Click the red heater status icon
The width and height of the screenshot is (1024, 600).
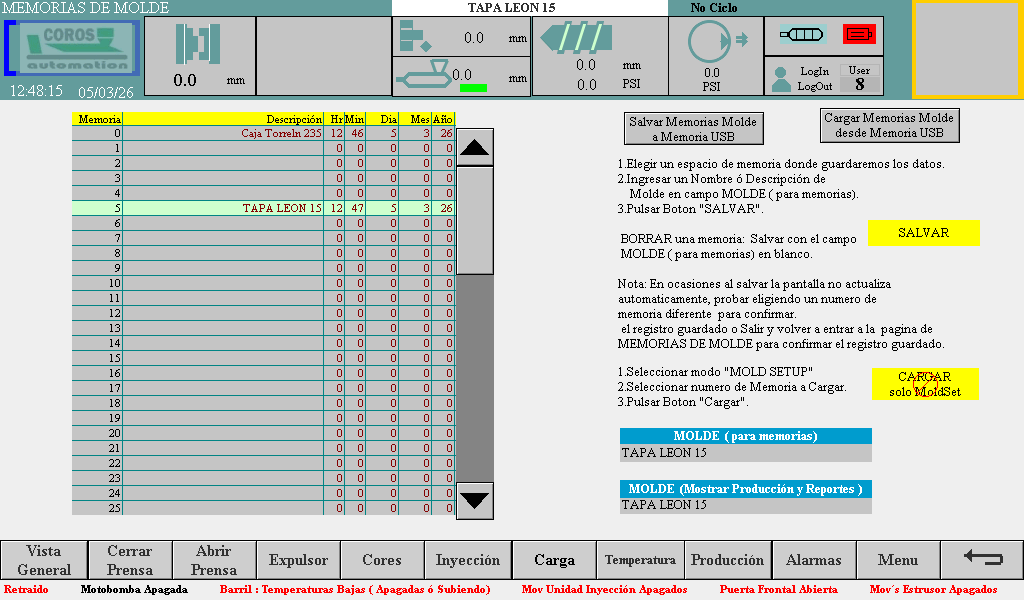(858, 35)
